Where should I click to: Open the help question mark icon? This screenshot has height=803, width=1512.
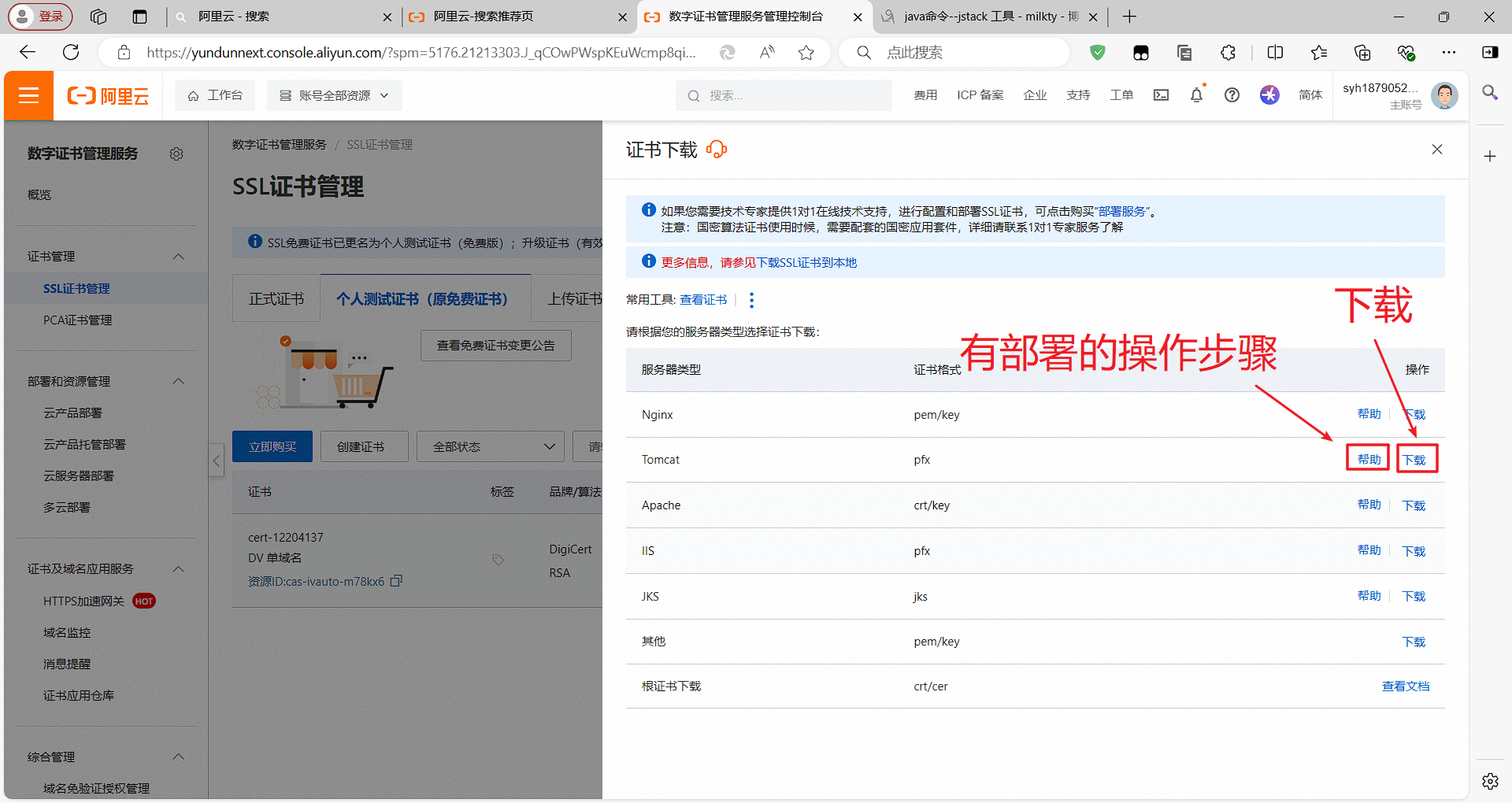point(1232,95)
